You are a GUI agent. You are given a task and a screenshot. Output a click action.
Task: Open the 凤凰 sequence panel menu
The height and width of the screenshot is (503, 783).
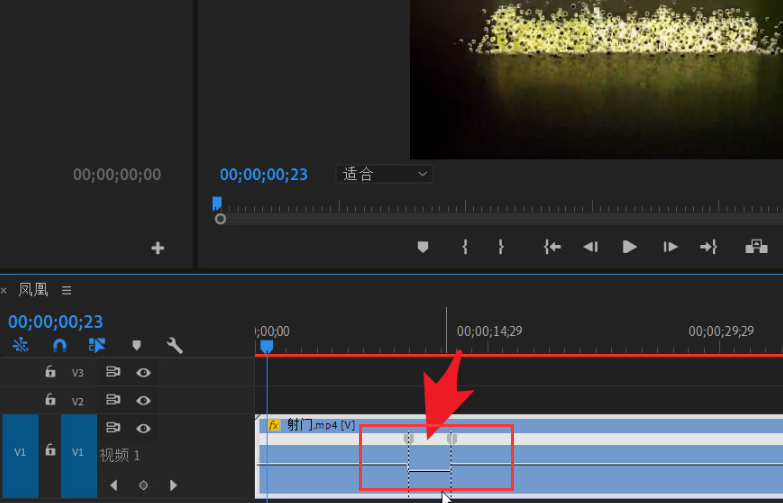66,290
